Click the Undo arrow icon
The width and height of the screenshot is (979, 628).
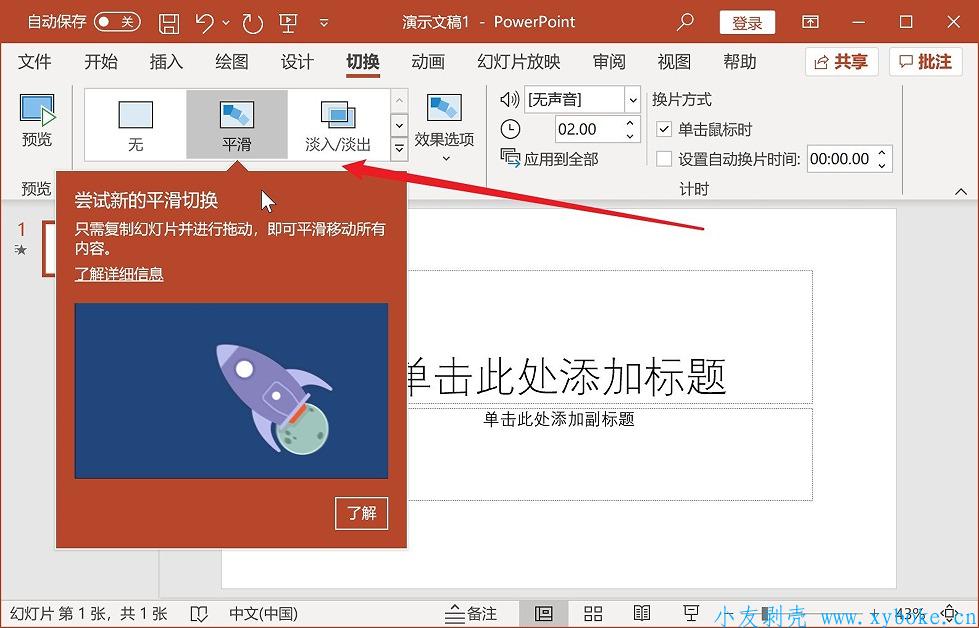[x=205, y=22]
